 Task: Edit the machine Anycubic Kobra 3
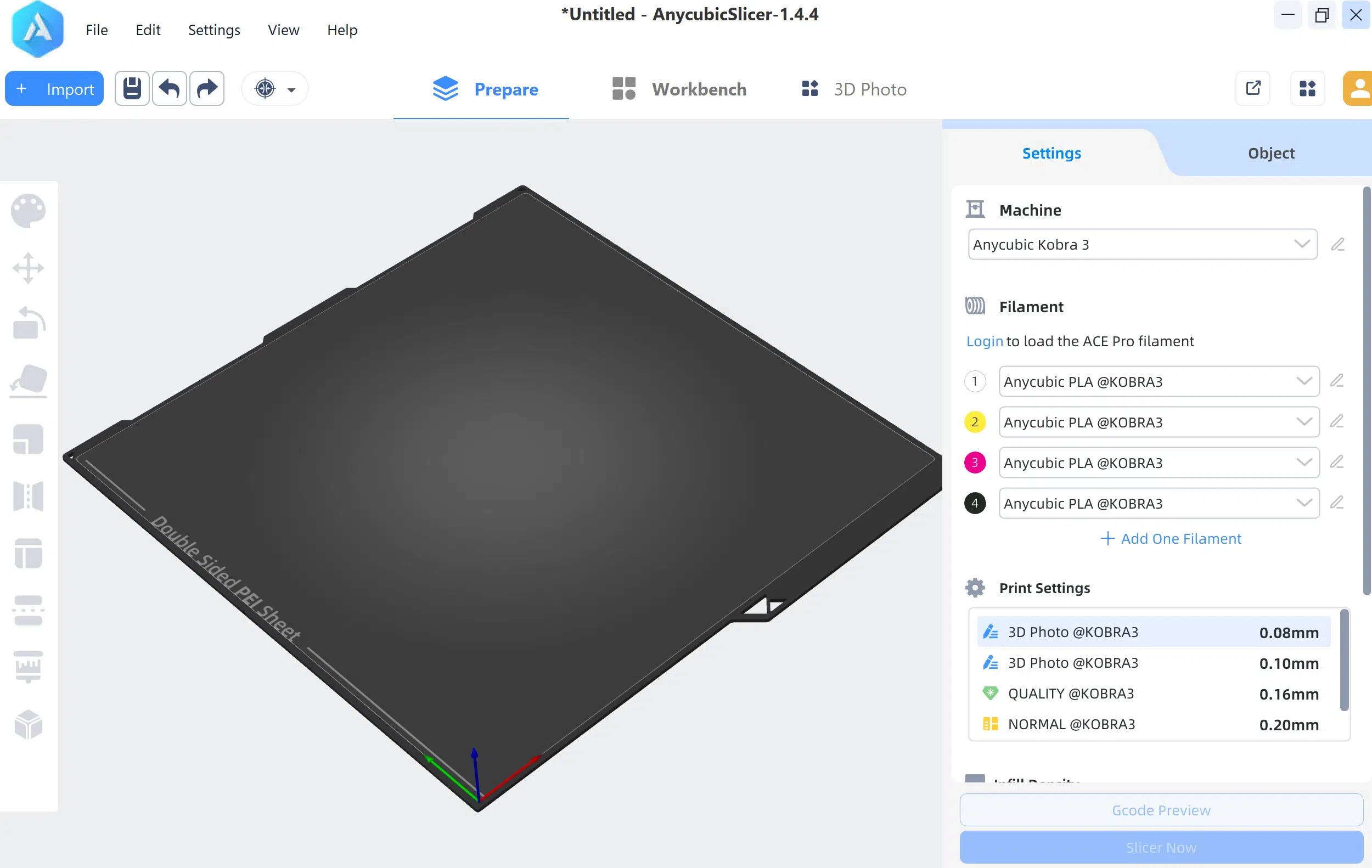[1338, 244]
